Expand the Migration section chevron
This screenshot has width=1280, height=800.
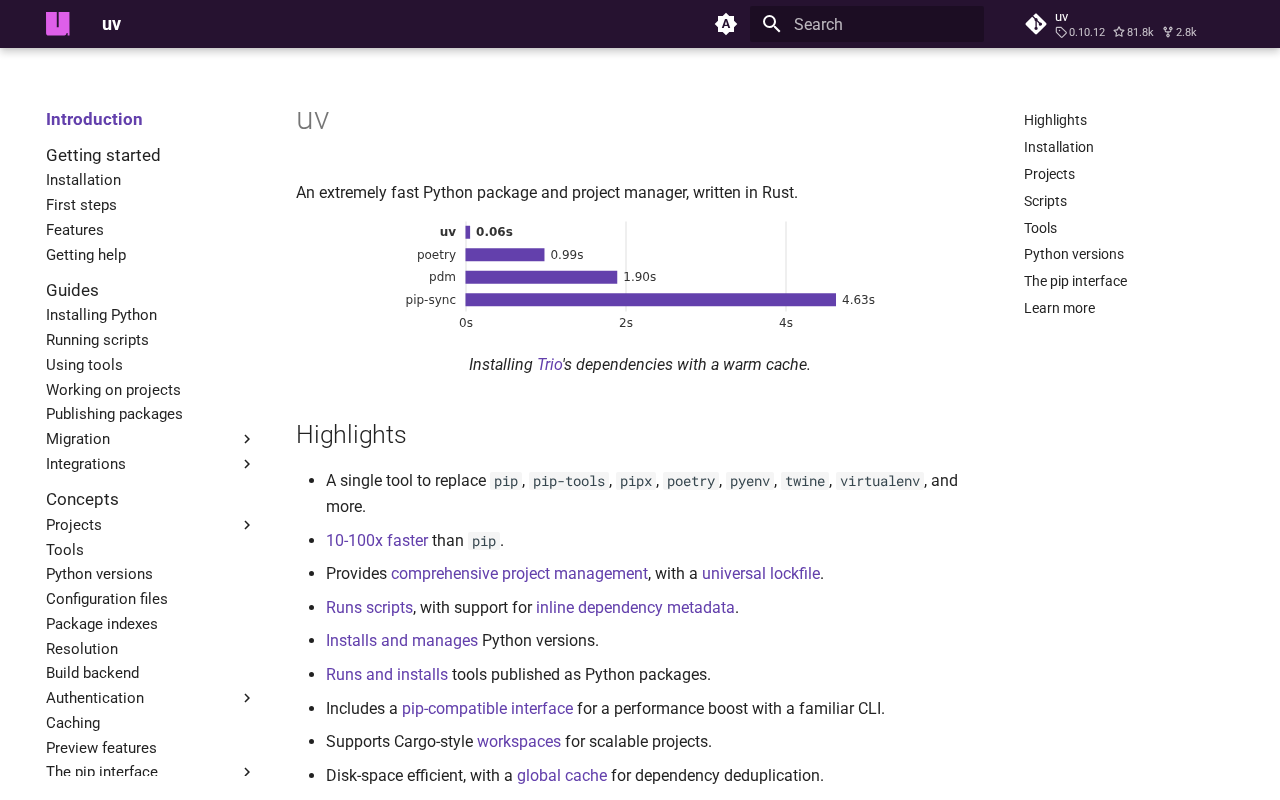pyautogui.click(x=247, y=439)
